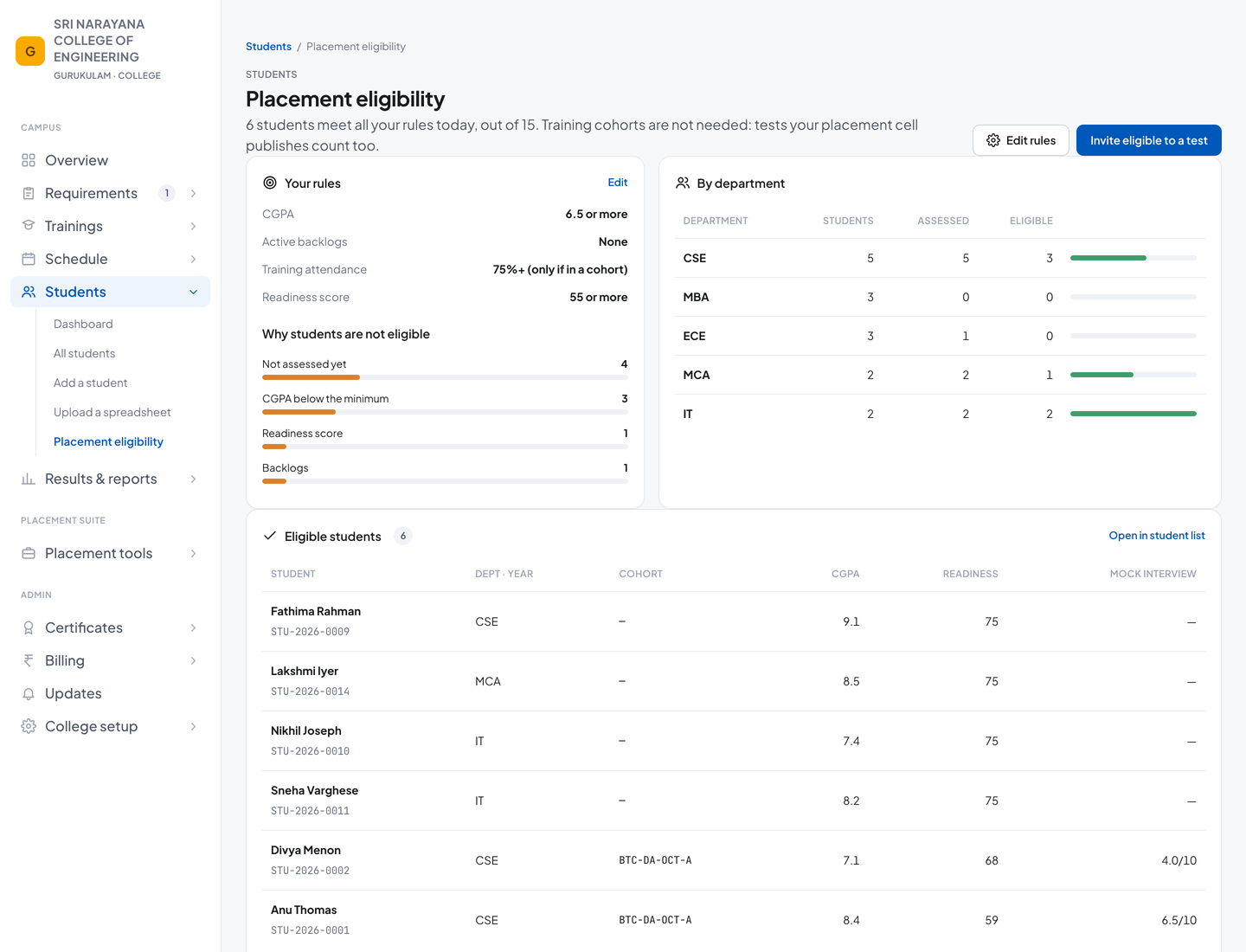Click the CSE eligibility progress bar
The height and width of the screenshot is (952, 1246).
1134,258
